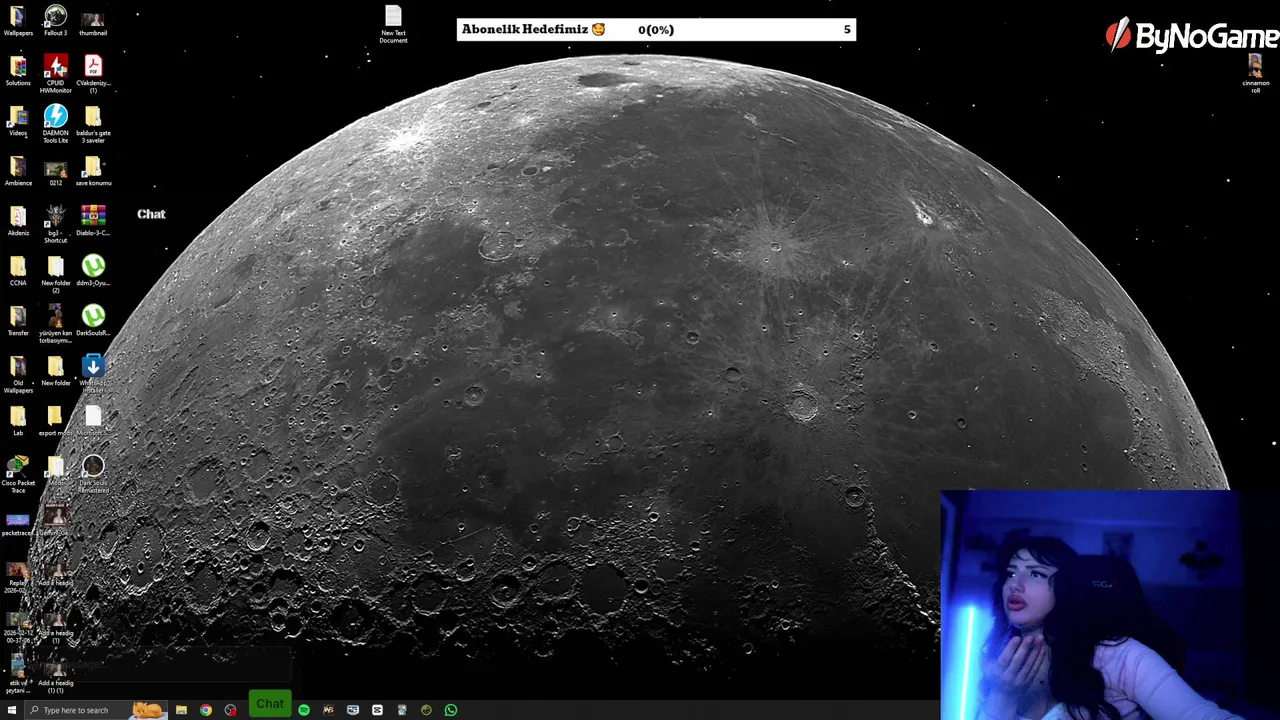This screenshot has height=720, width=1280.
Task: Open WhatsApp from the taskbar
Action: pos(451,710)
